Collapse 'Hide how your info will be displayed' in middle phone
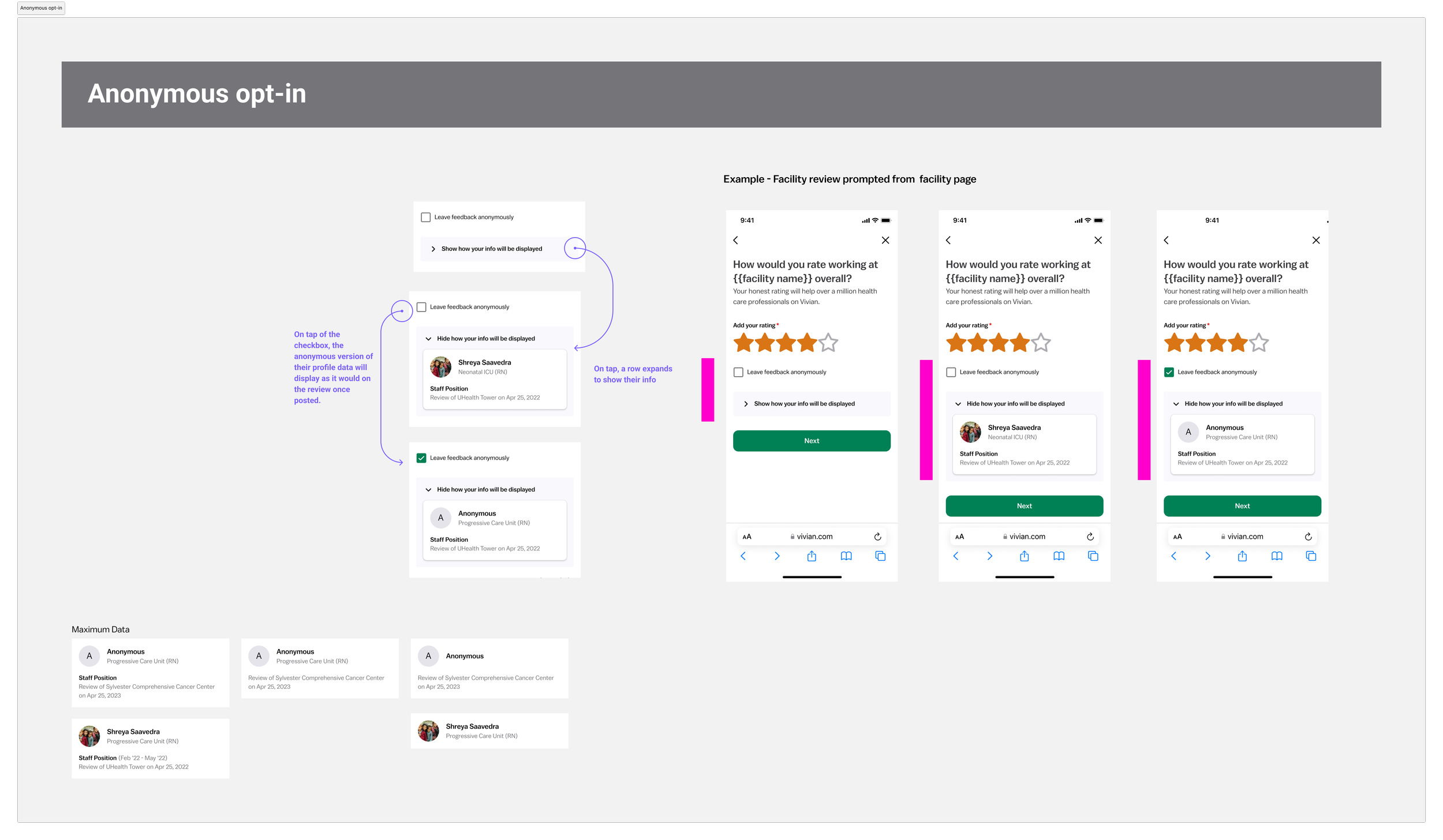Viewport: 1443px width, 840px height. coord(1015,404)
